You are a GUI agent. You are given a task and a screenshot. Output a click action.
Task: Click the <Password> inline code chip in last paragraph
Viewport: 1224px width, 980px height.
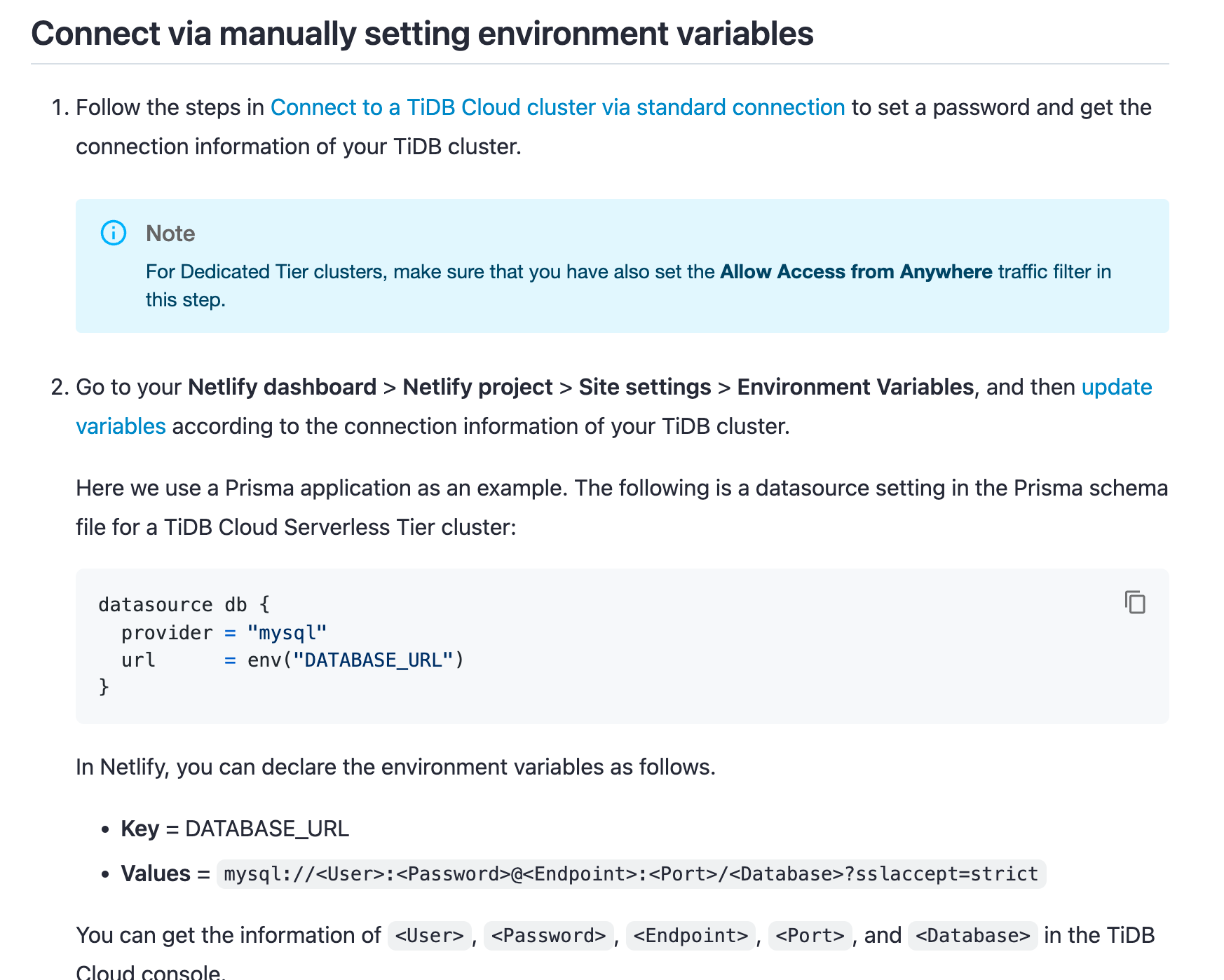click(548, 936)
